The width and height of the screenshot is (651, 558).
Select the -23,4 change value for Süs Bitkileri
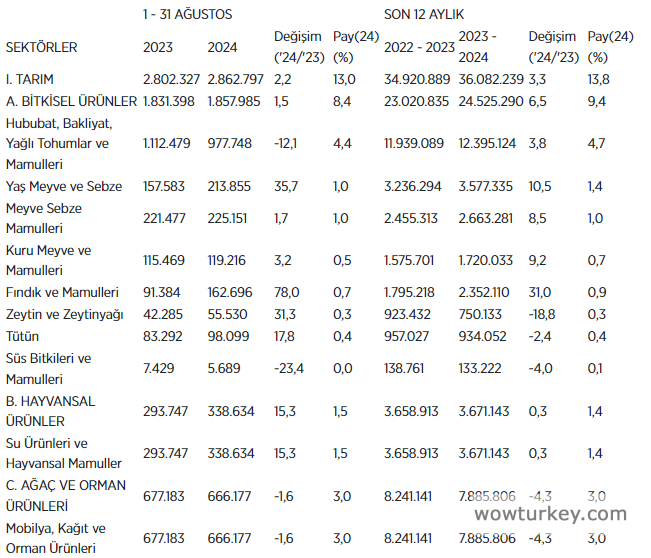point(289,369)
